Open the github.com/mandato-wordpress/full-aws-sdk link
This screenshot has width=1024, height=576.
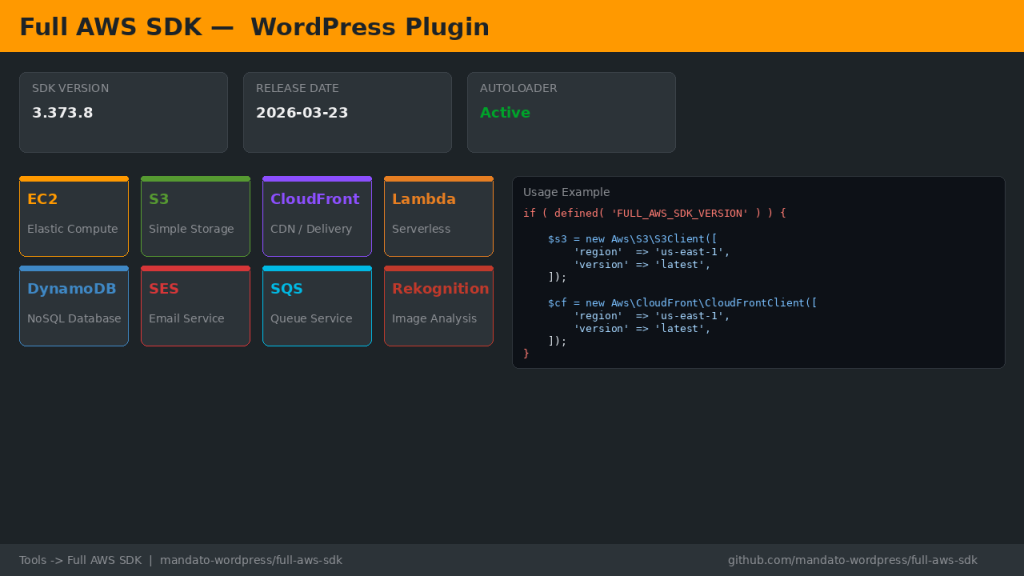pos(852,560)
